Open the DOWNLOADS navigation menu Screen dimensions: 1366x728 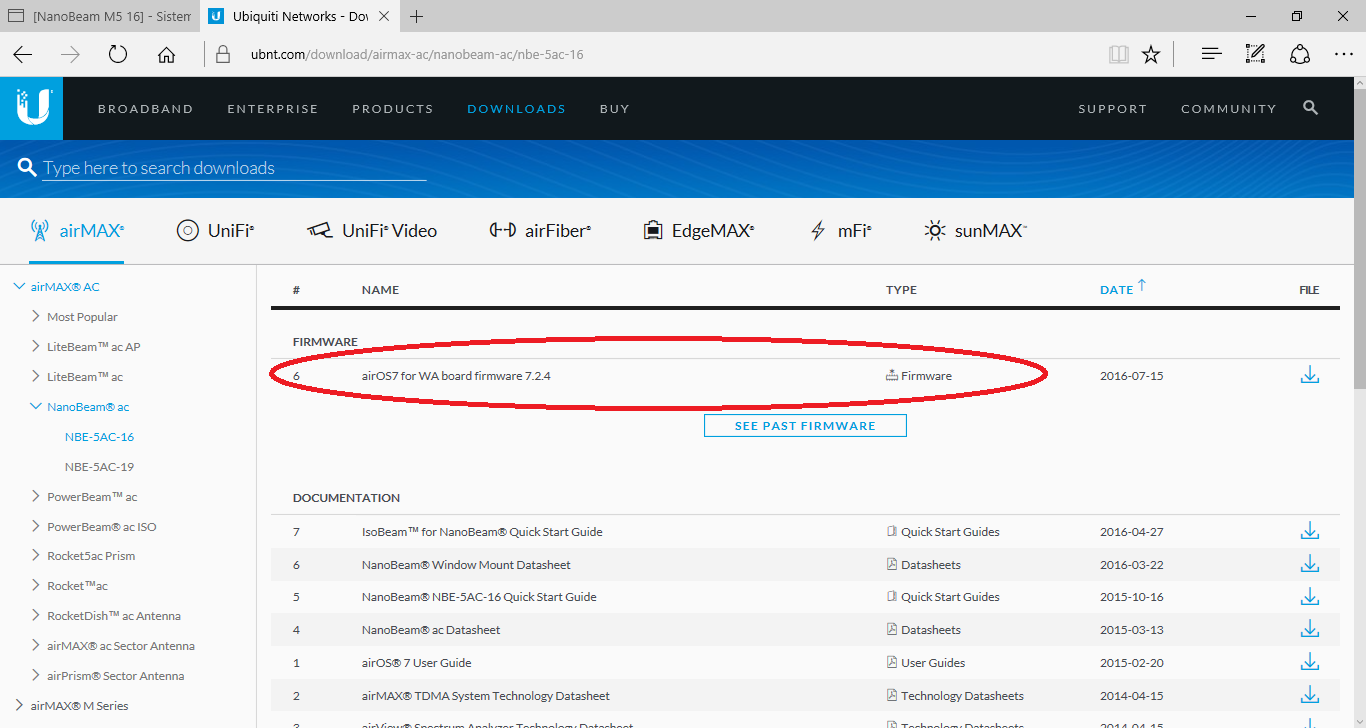516,108
